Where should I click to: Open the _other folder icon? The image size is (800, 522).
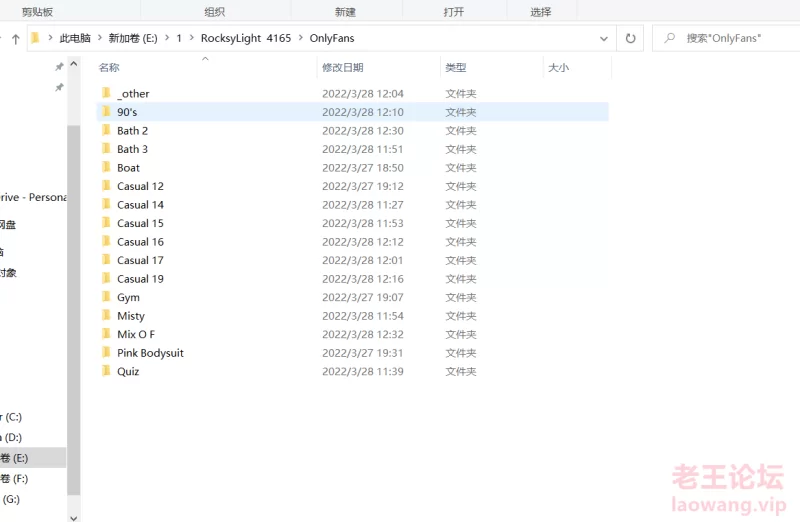coord(106,93)
